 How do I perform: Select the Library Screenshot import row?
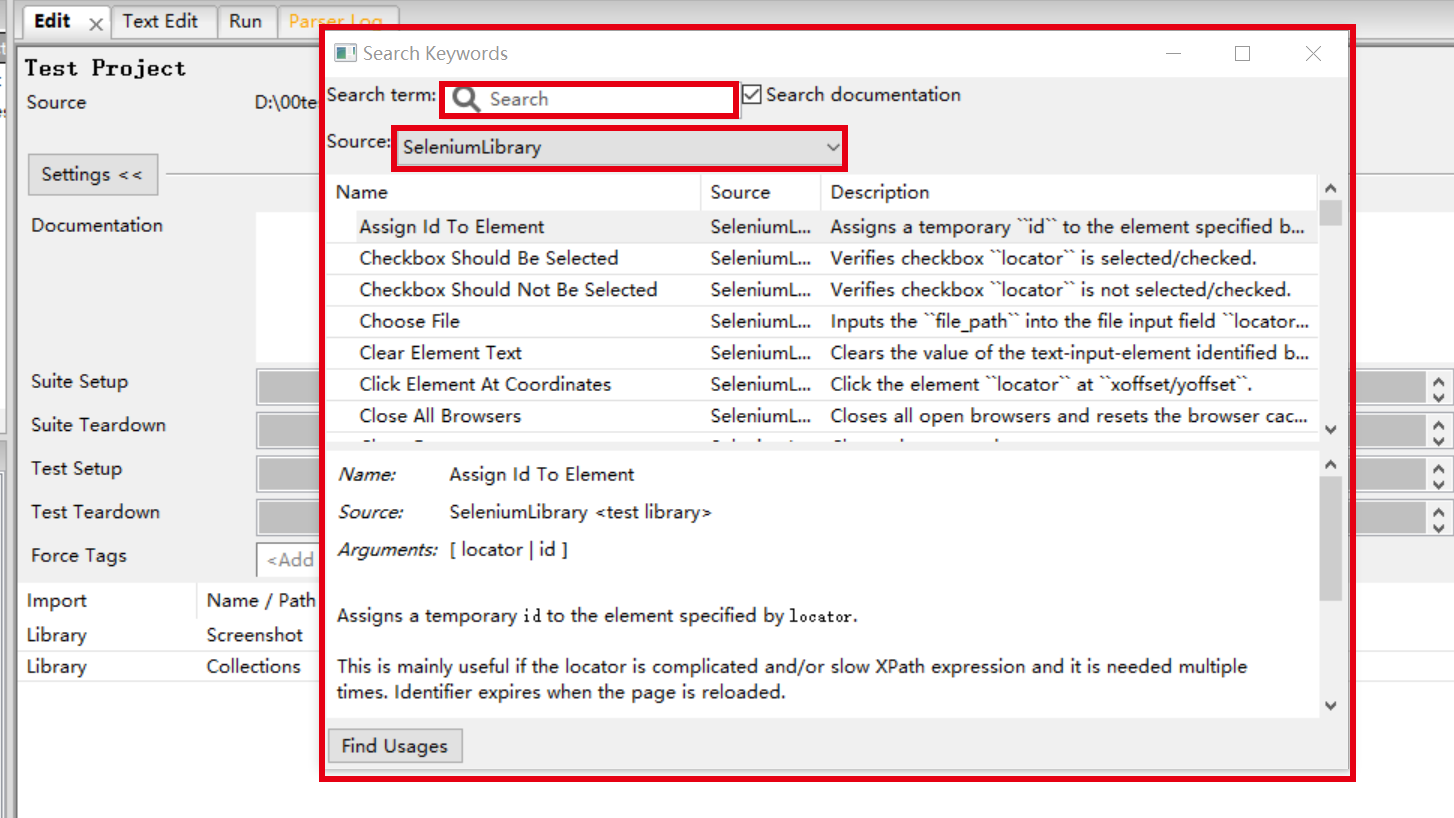click(x=168, y=635)
